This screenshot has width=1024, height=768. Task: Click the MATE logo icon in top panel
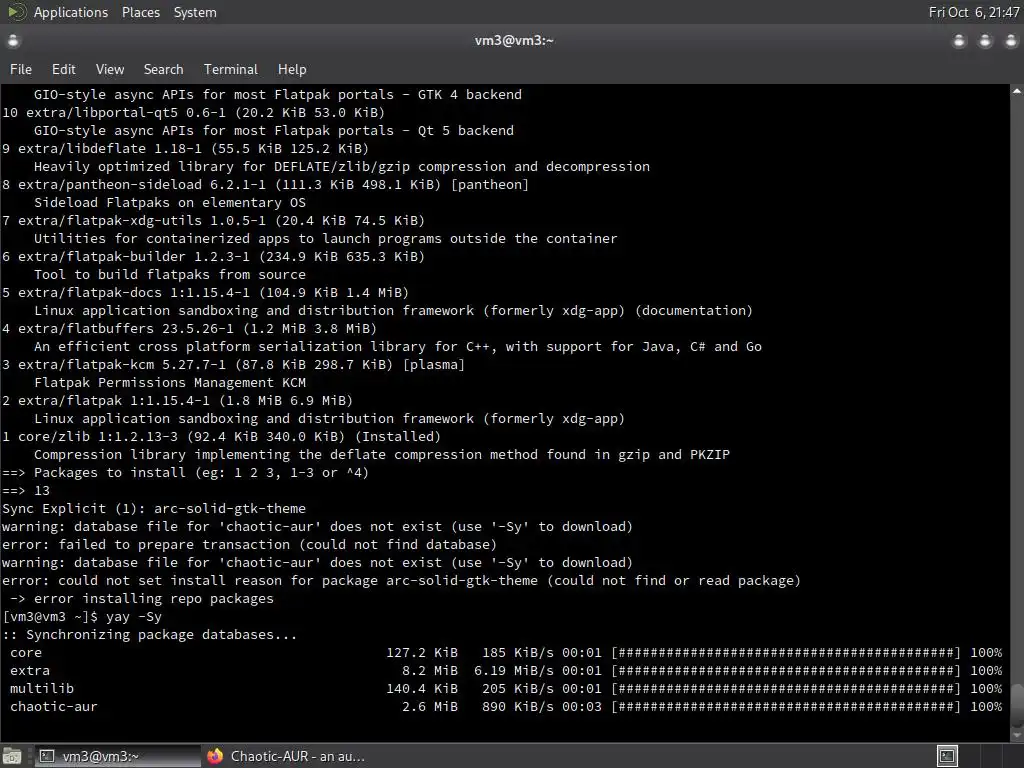[16, 12]
